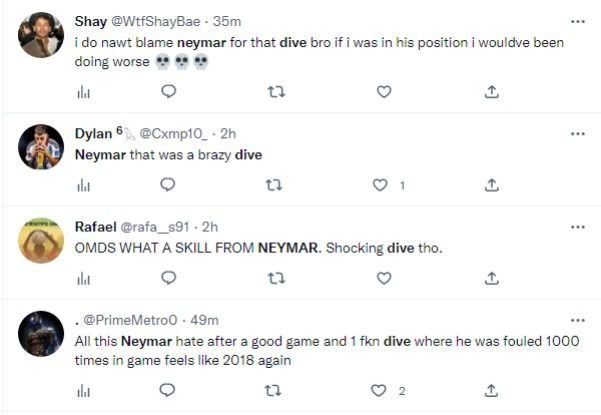Screen dimensions: 601x415
Task: Open more options on Dylan's tweet
Action: (x=577, y=133)
